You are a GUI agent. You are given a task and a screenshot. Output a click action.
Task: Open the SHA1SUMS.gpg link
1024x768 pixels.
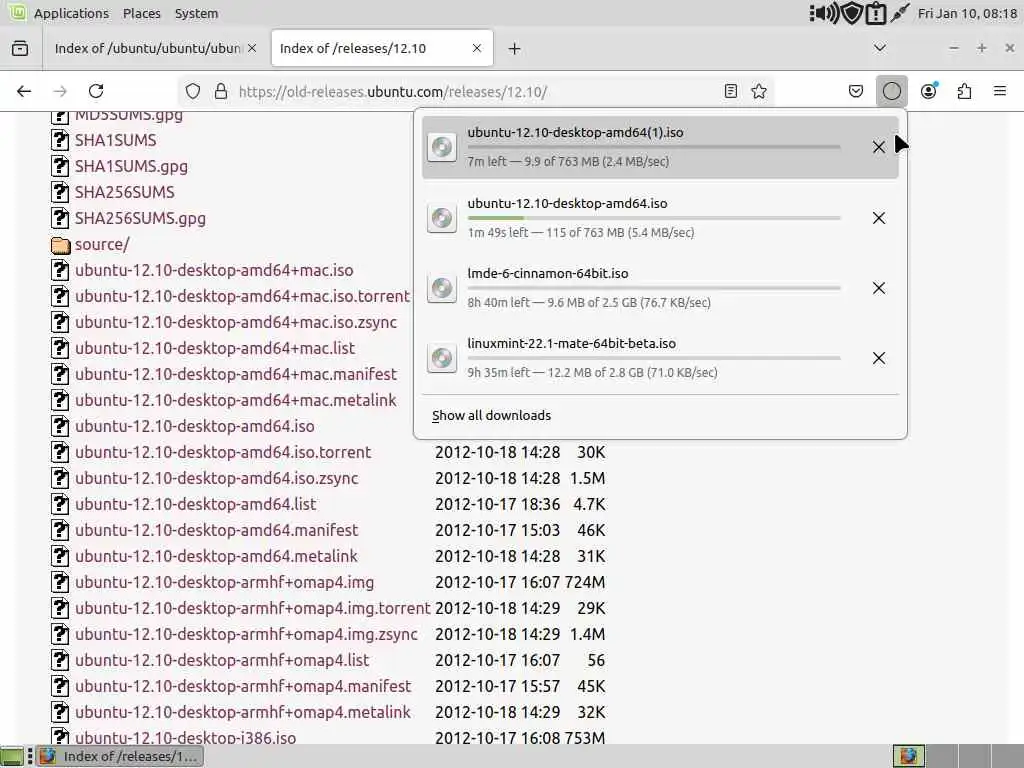point(131,167)
